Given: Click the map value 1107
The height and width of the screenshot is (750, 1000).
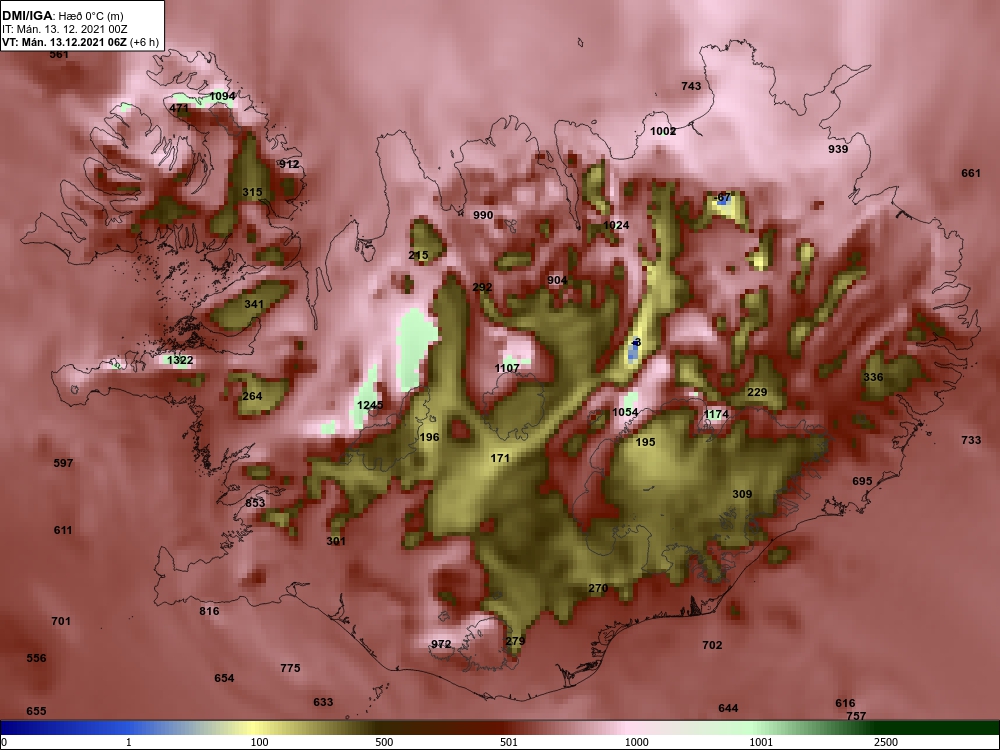Looking at the screenshot, I should [x=507, y=368].
